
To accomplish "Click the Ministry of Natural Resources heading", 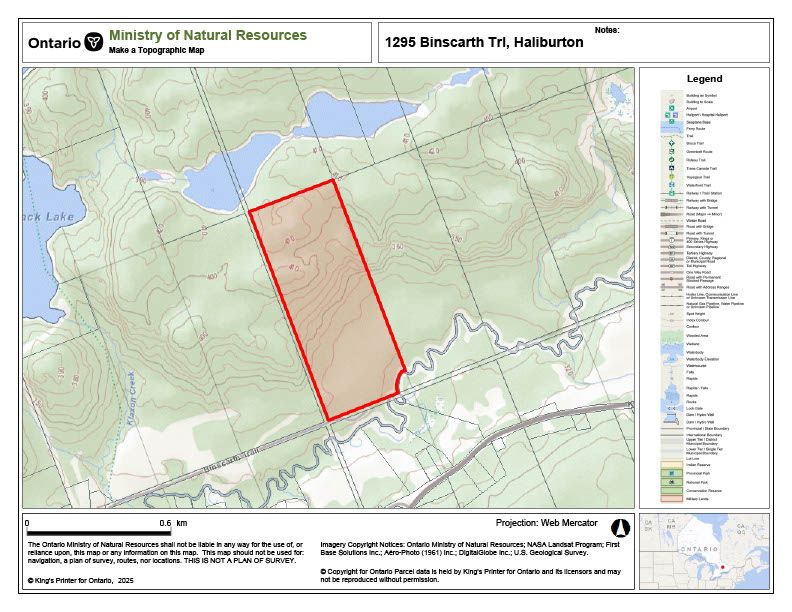I will [208, 35].
